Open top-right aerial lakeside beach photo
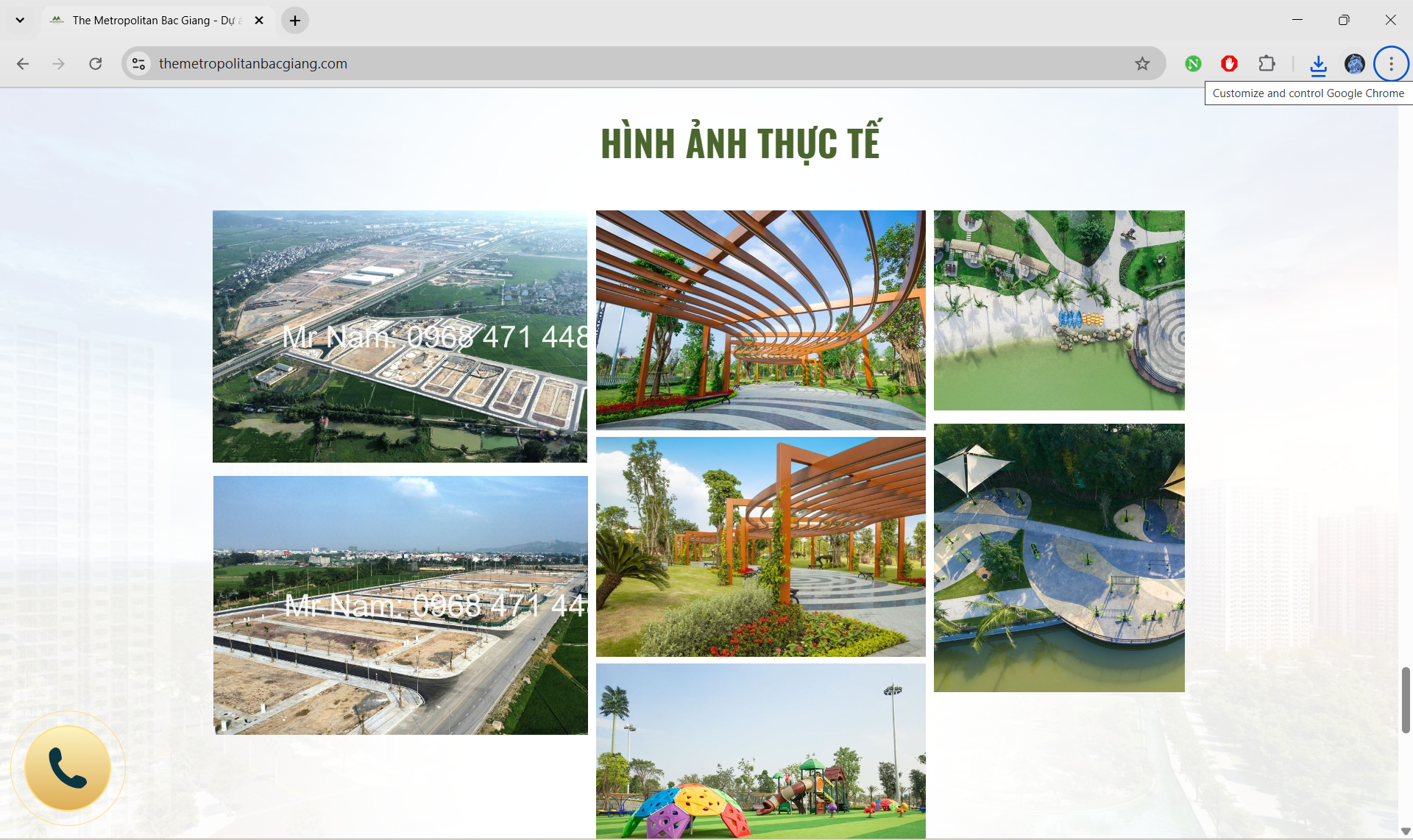The image size is (1413, 840). click(1058, 310)
